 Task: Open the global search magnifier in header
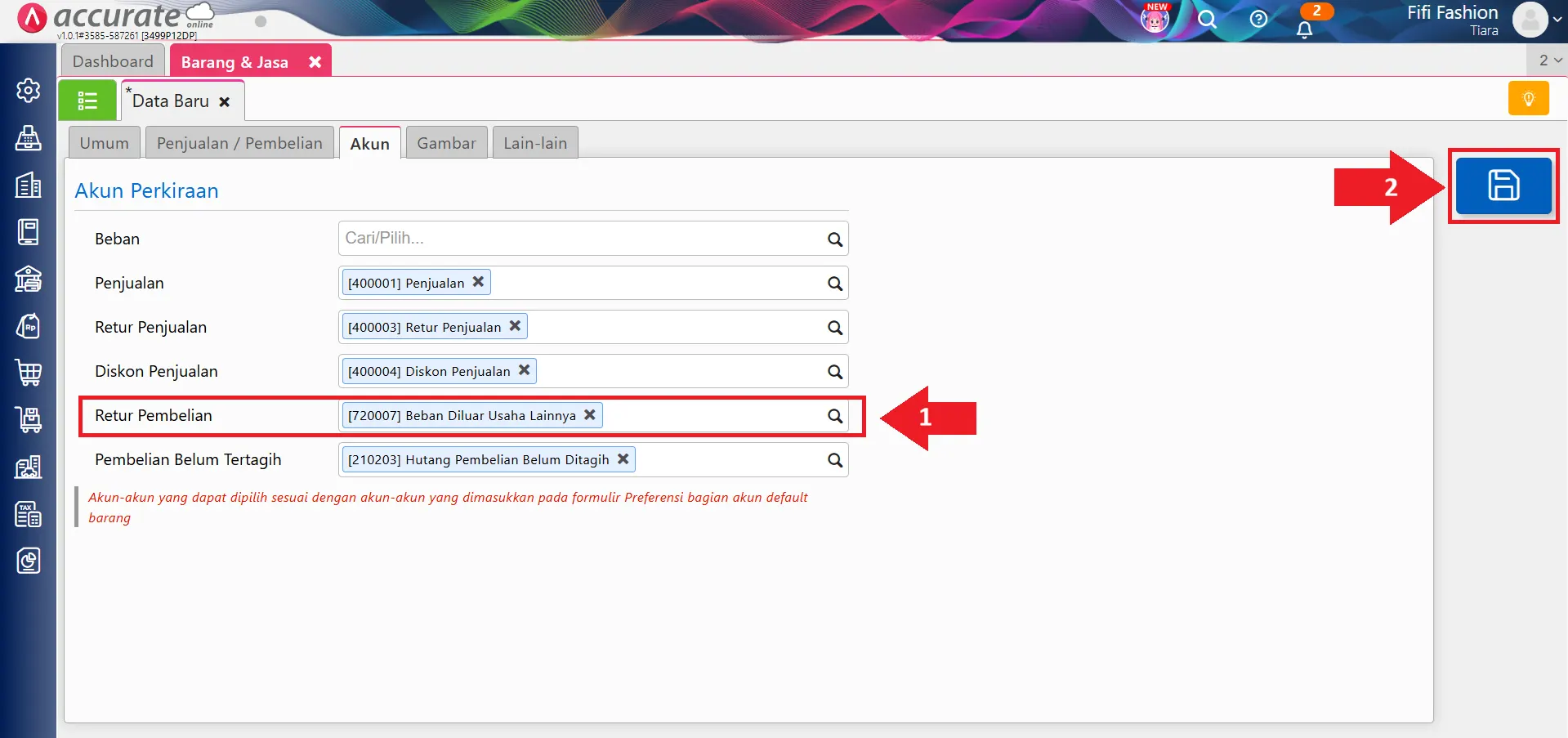(1207, 19)
